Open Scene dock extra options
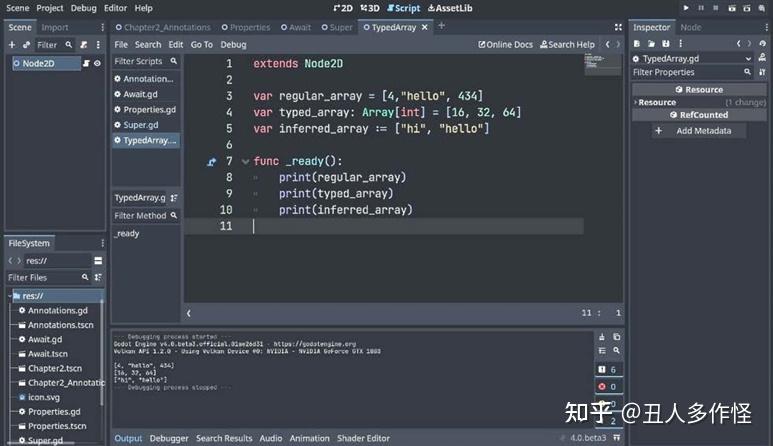 click(98, 45)
